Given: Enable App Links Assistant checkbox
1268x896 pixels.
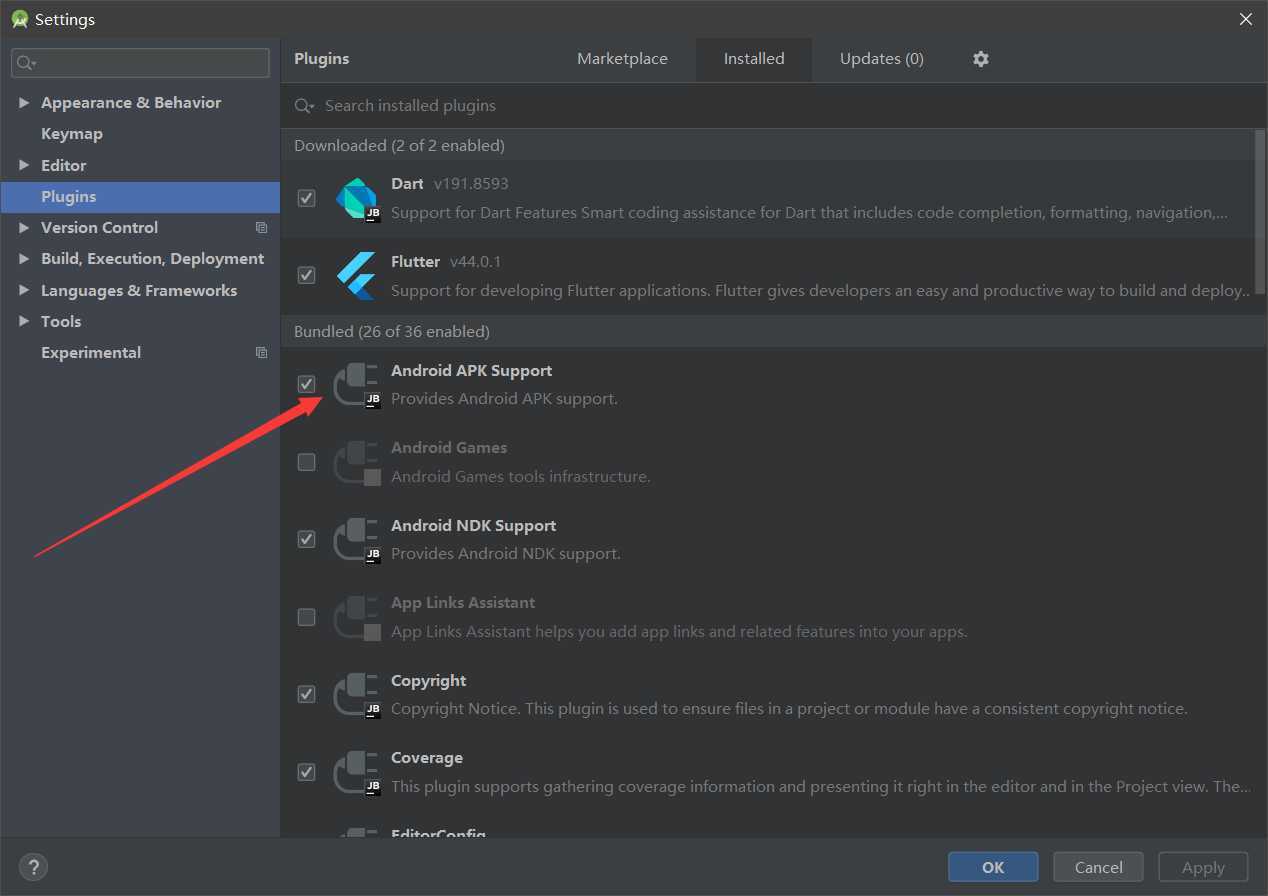Looking at the screenshot, I should click(x=307, y=617).
